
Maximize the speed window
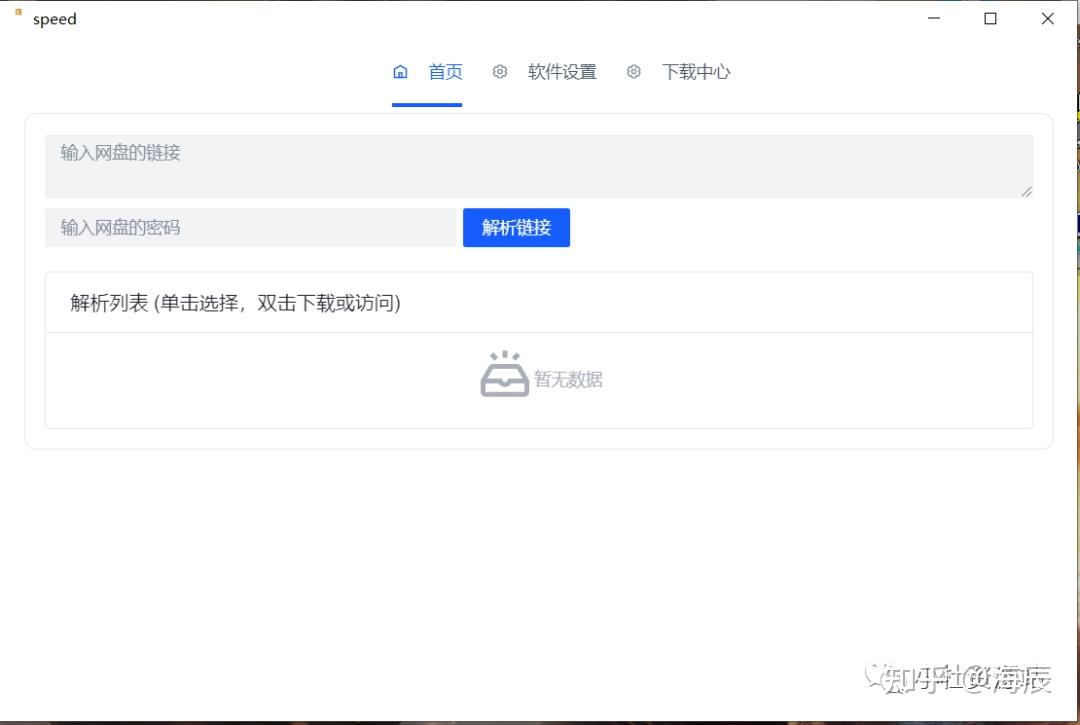tap(990, 19)
